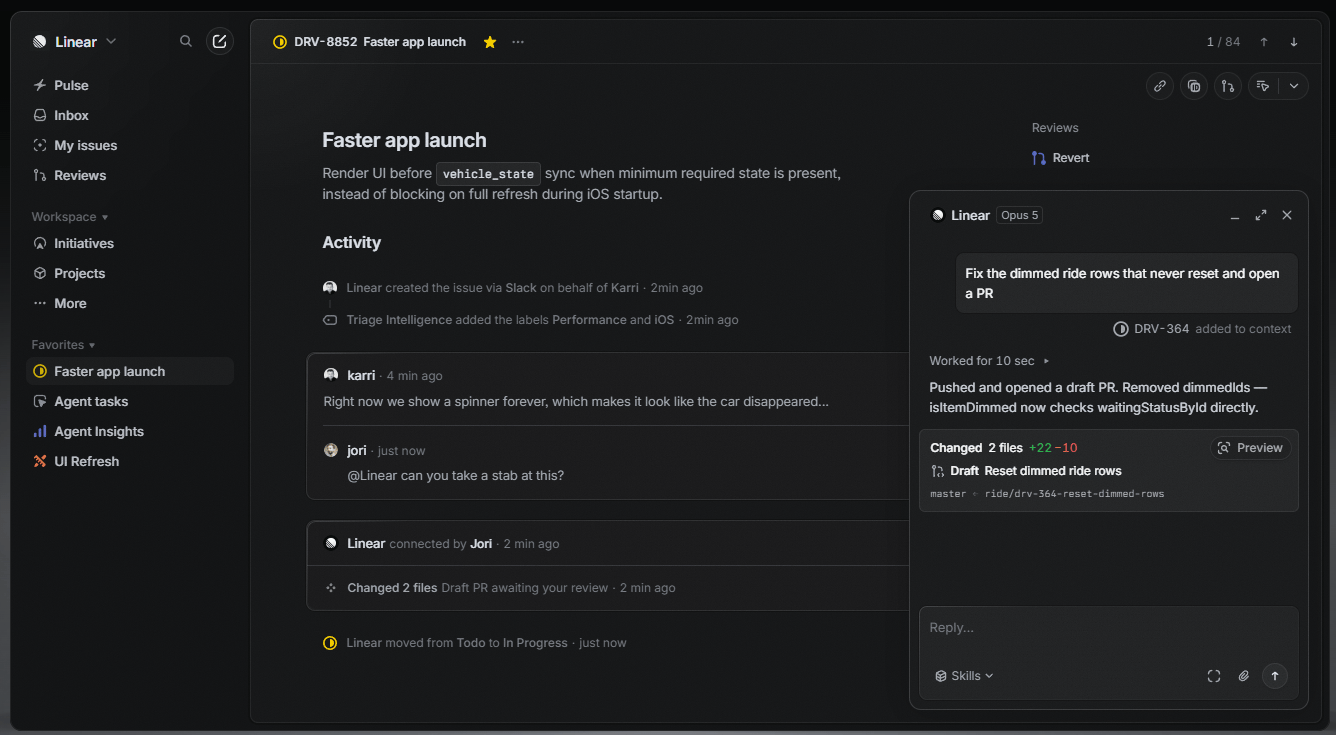
Task: Open the search icon in the sidebar
Action: [186, 41]
